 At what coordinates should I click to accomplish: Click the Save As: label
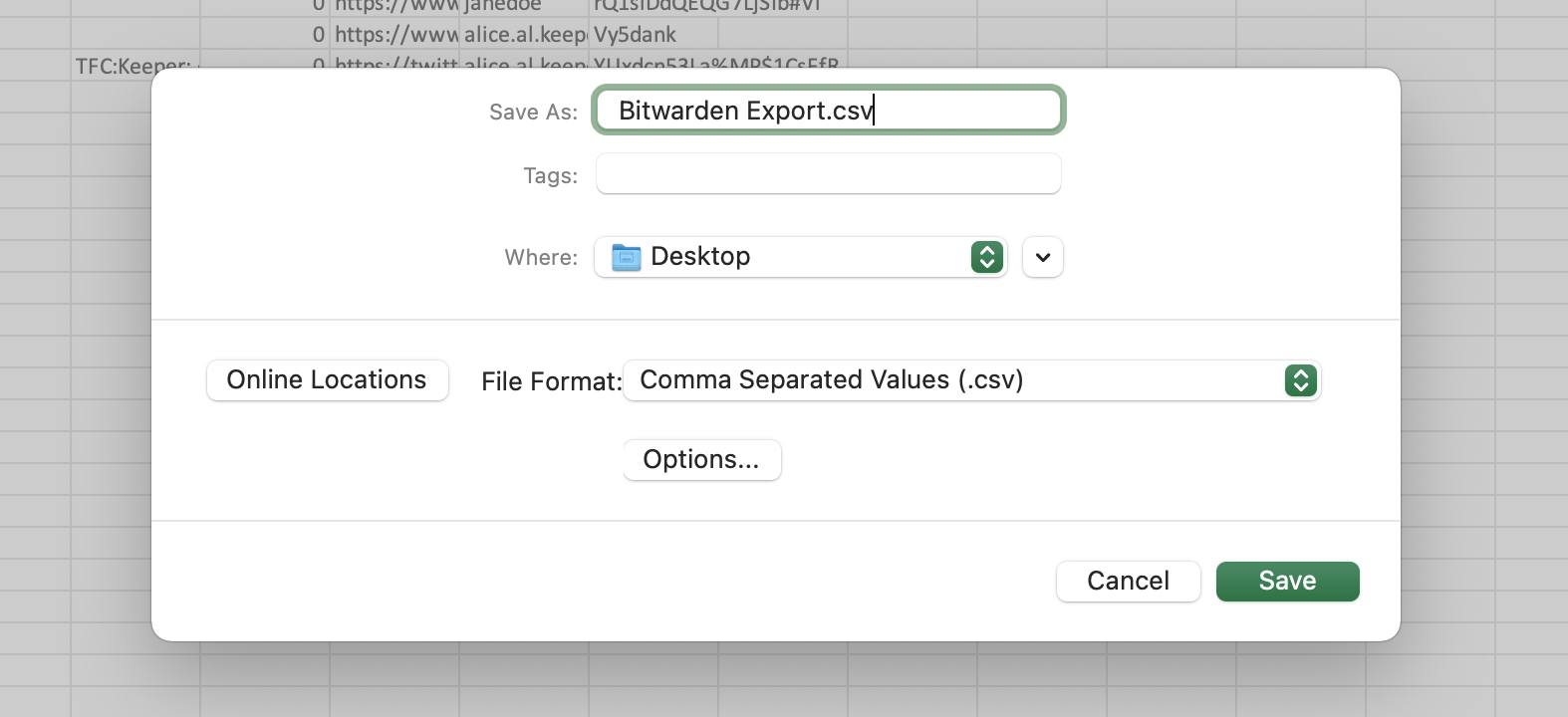click(x=533, y=113)
